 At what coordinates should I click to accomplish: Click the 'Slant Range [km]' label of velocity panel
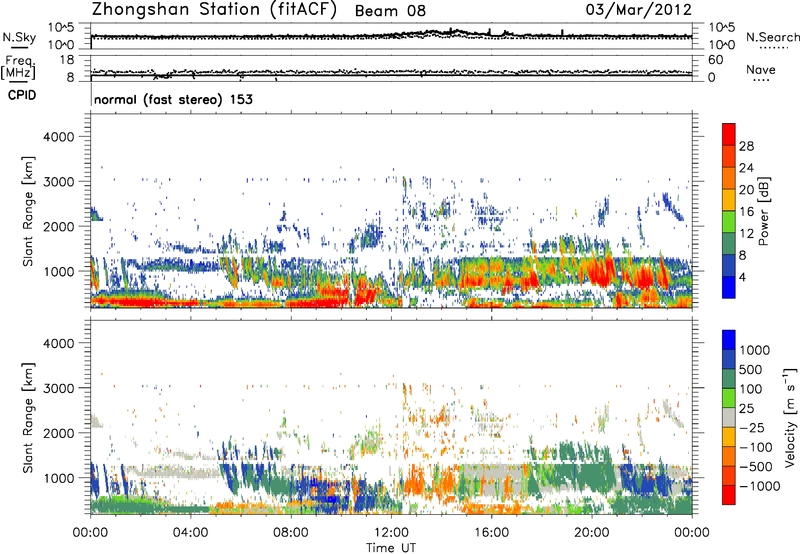28,418
